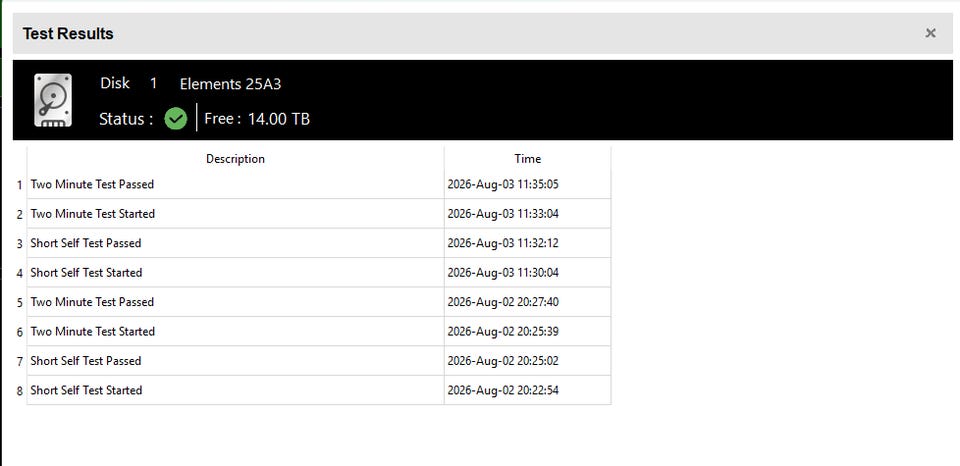This screenshot has width=960, height=466.
Task: Click the Test Results title text
Action: click(68, 34)
